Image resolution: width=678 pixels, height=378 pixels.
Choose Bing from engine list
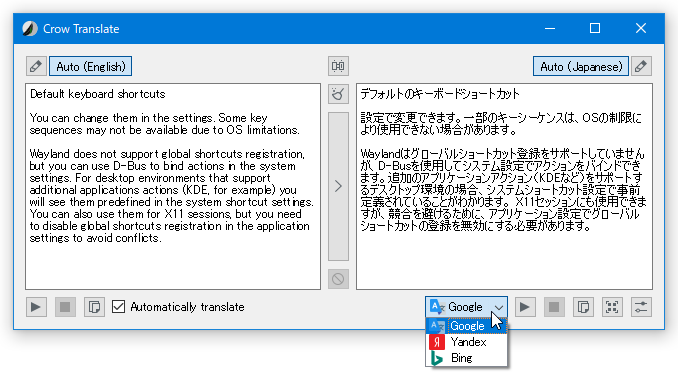[466, 358]
